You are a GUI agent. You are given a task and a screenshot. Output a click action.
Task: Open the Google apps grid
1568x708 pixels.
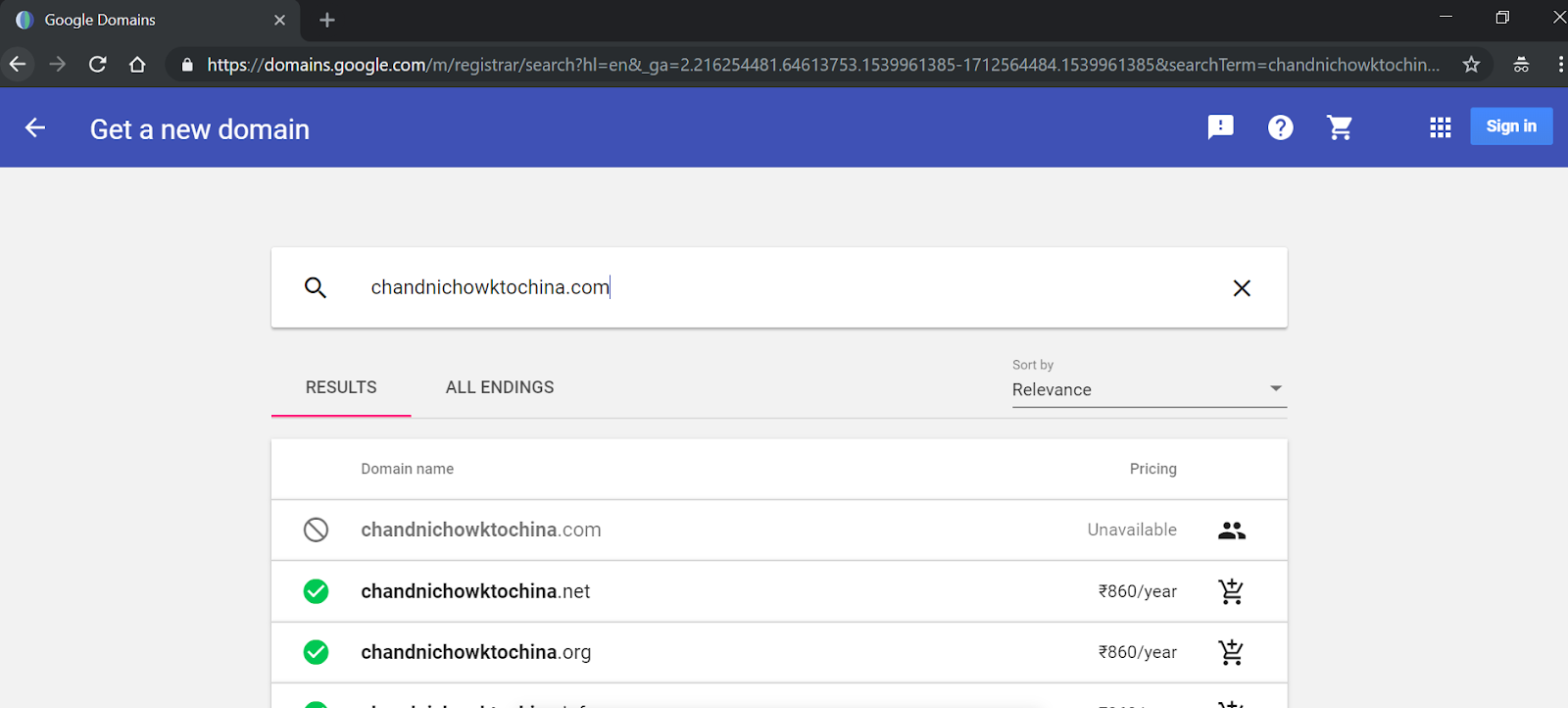click(1440, 127)
